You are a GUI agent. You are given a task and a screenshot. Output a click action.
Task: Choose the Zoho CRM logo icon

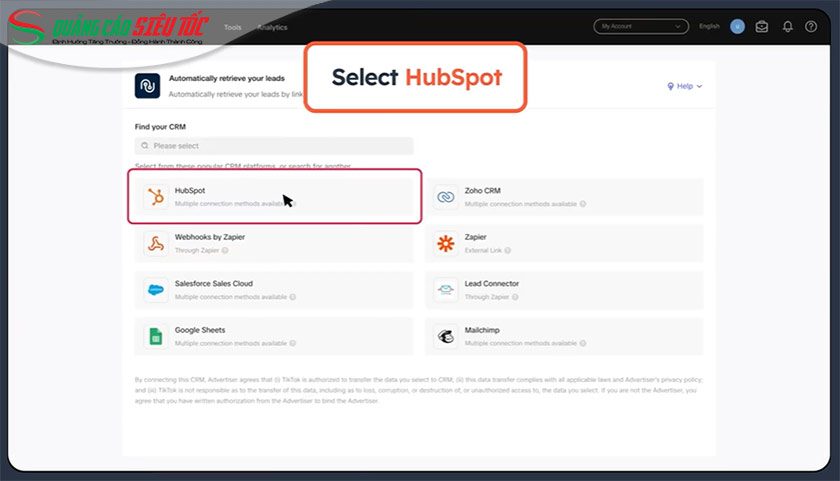(446, 197)
